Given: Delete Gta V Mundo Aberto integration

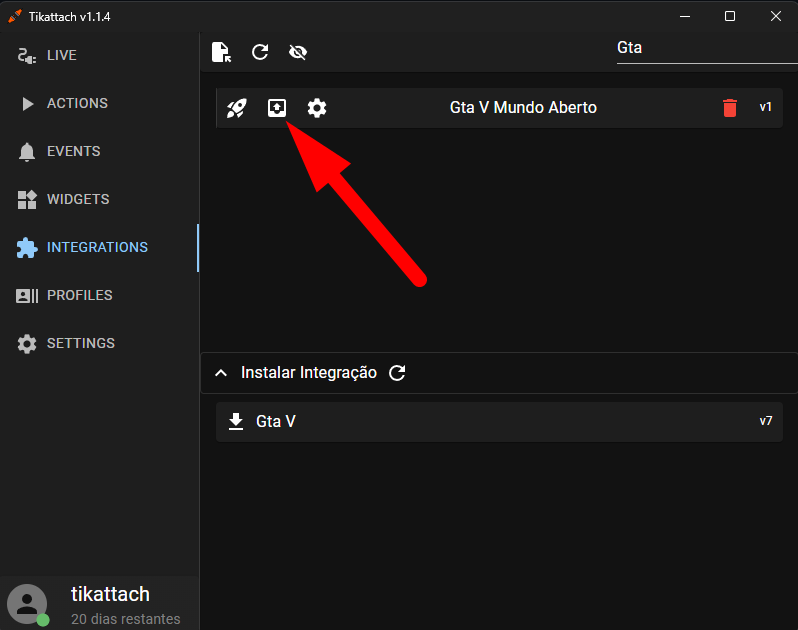Looking at the screenshot, I should tap(730, 108).
